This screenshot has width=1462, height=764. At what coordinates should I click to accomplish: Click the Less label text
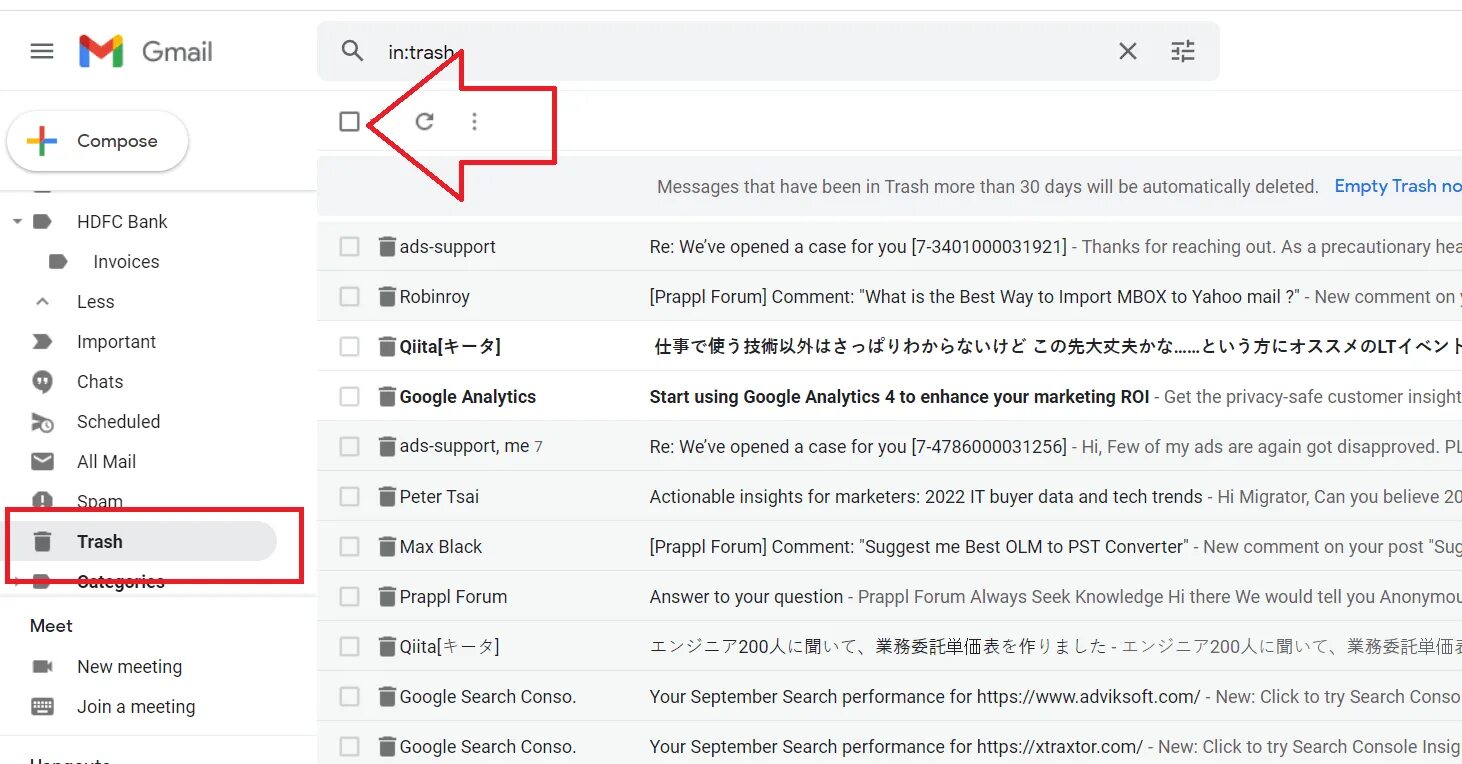96,302
